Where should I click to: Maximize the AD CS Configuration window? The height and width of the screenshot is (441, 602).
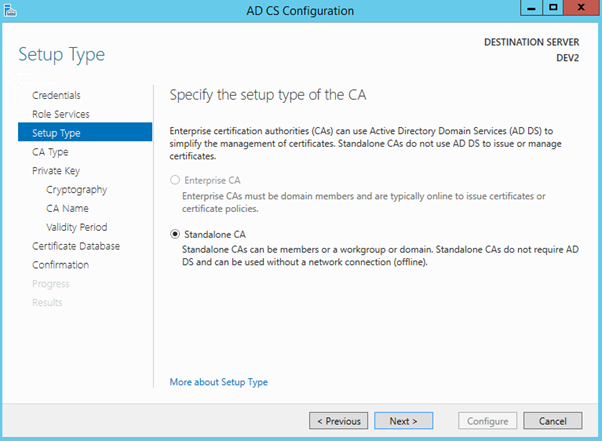[x=554, y=8]
